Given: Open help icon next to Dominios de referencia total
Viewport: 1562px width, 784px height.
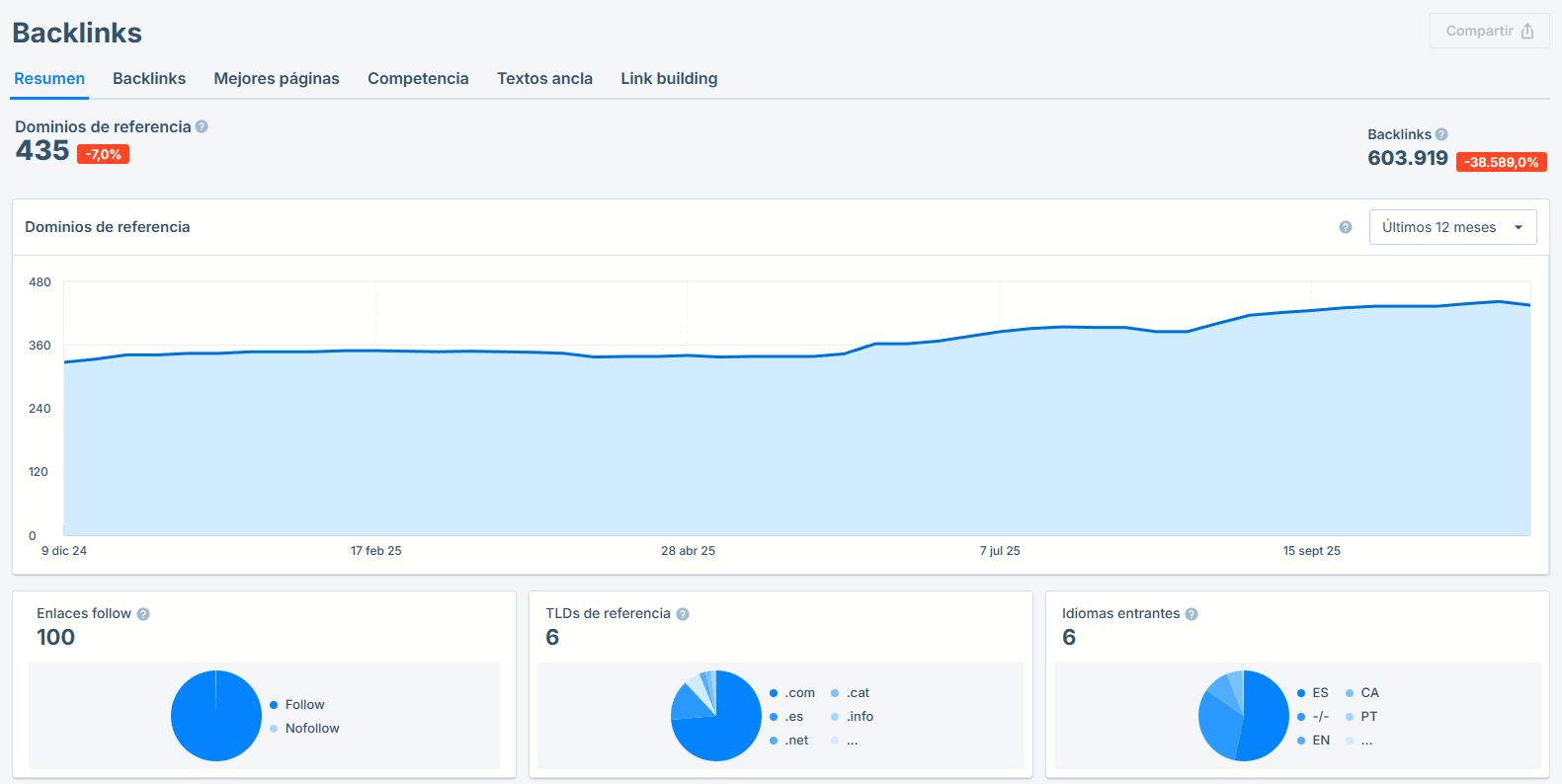Looking at the screenshot, I should (x=202, y=126).
